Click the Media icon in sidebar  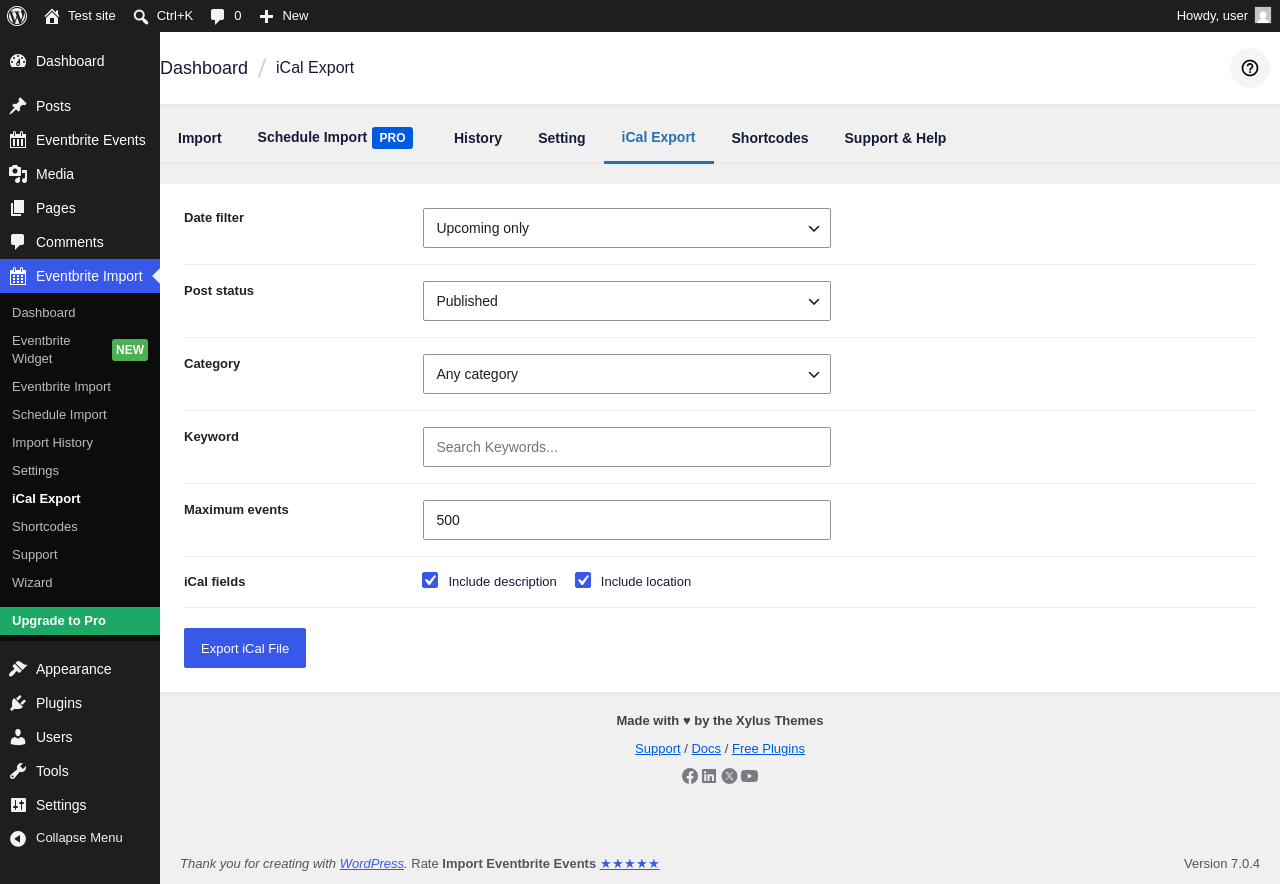[18, 174]
